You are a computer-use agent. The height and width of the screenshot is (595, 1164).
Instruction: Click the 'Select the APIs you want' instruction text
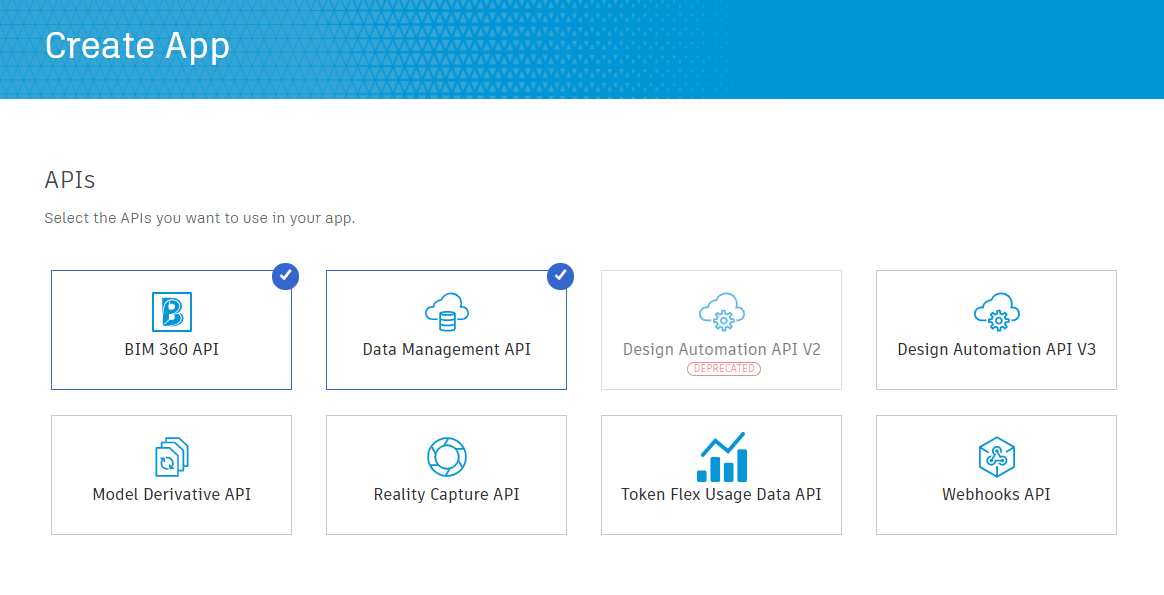tap(200, 219)
